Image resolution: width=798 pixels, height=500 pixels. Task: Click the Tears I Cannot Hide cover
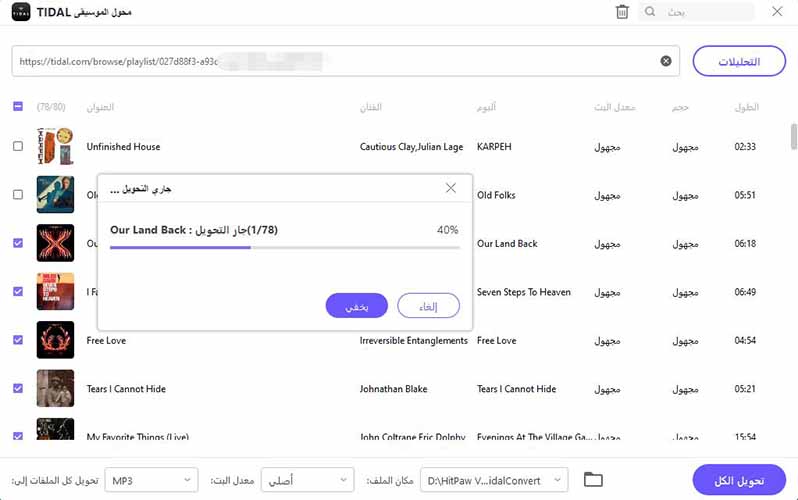coord(55,388)
